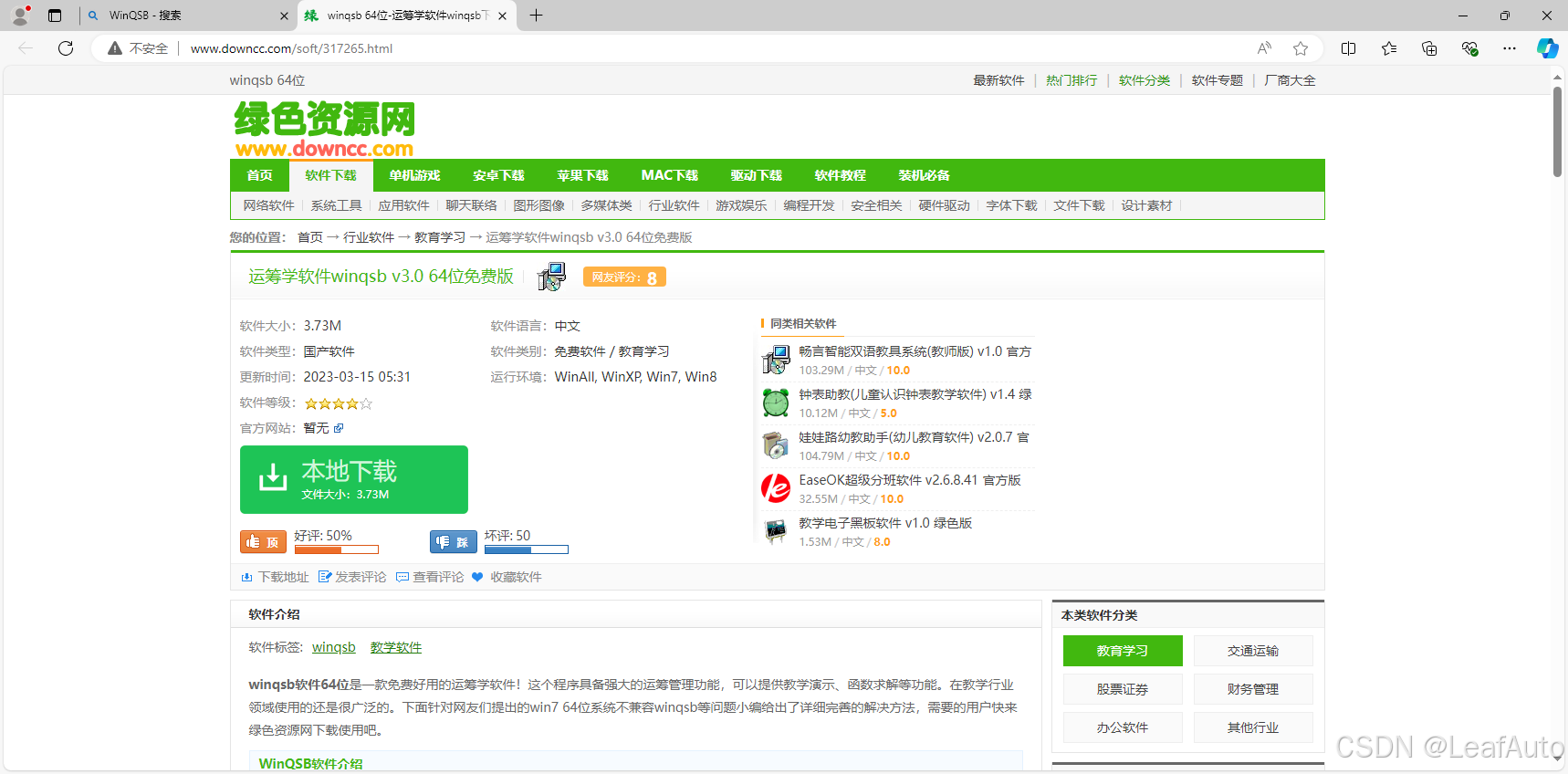Click the thumbs-up 顶 button
This screenshot has width=1568, height=774.
pyautogui.click(x=263, y=542)
